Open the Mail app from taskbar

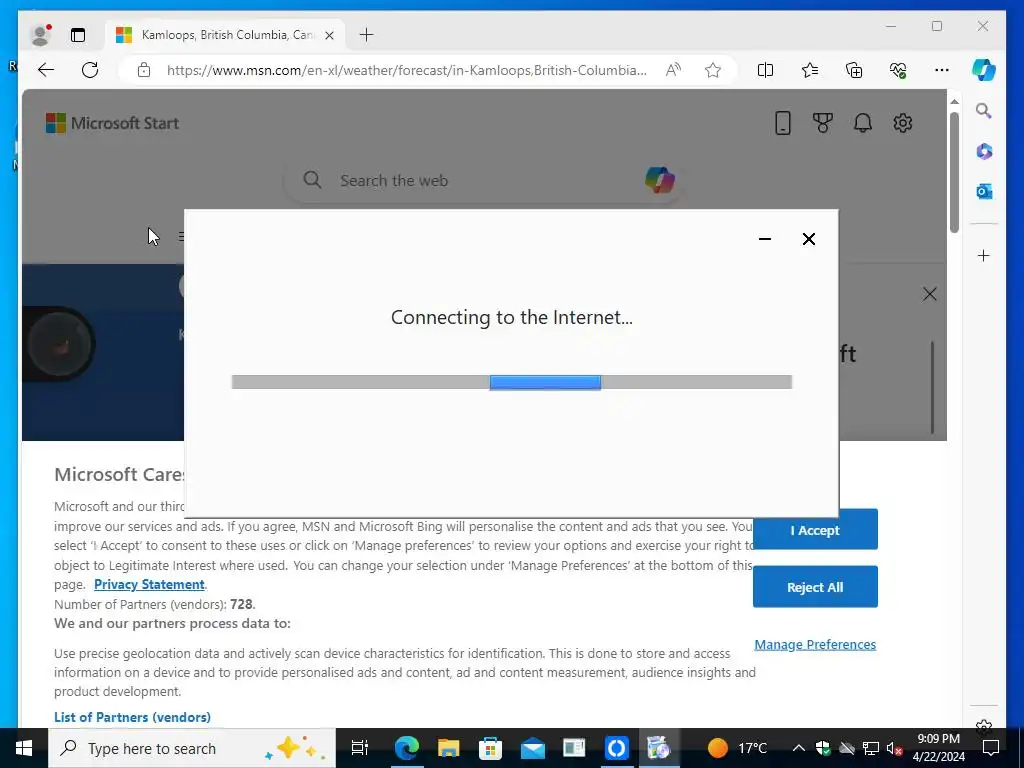click(x=533, y=748)
